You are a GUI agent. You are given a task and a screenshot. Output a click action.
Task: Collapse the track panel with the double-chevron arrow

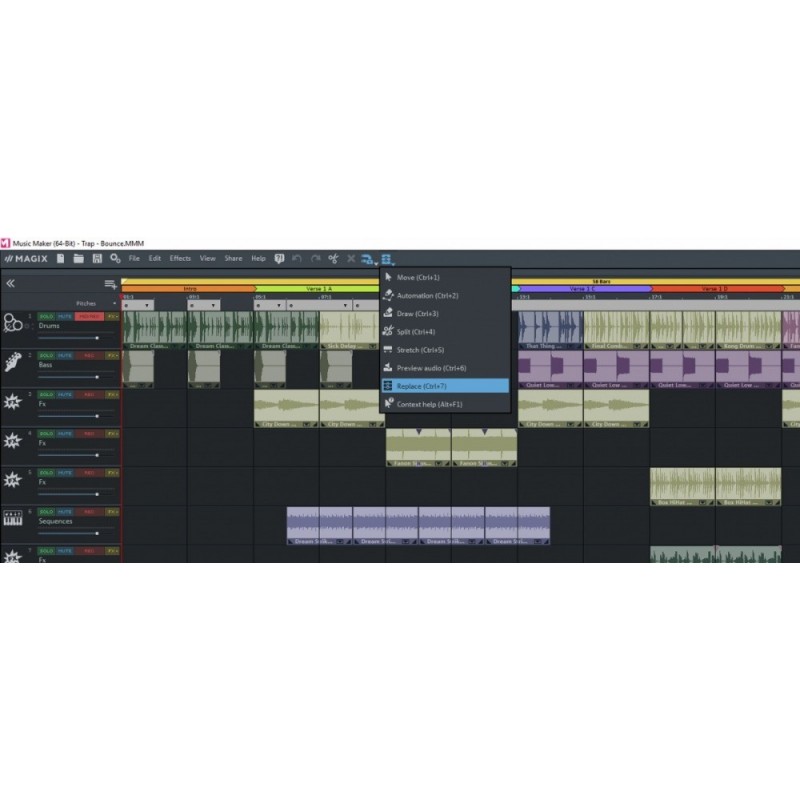coord(11,283)
